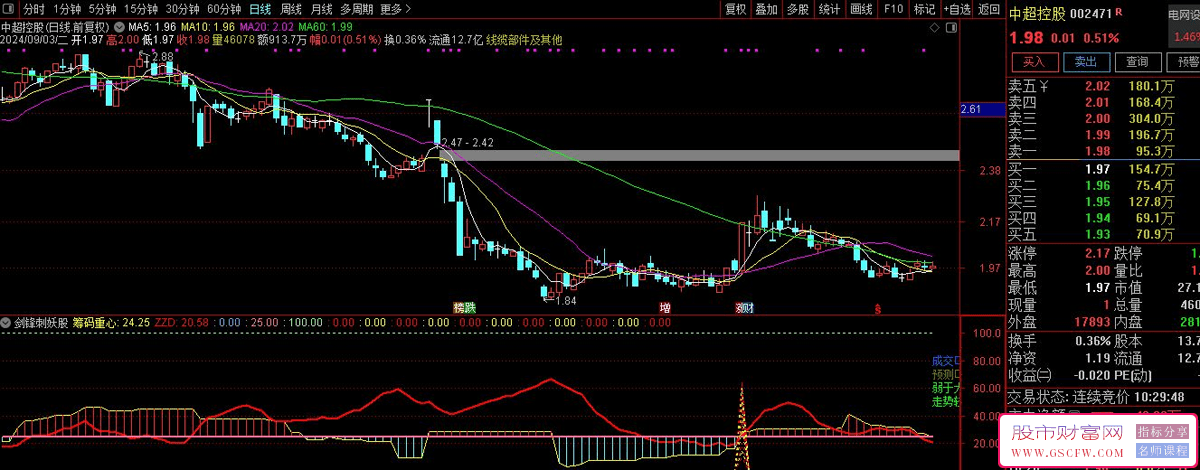Click the 卖四 price 2.01
Image resolution: width=1200 pixels, height=470 pixels.
[x=1097, y=102]
